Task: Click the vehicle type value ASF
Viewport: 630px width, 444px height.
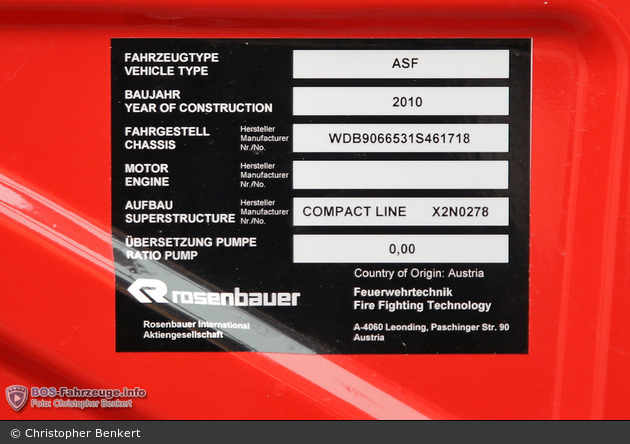Action: [405, 63]
